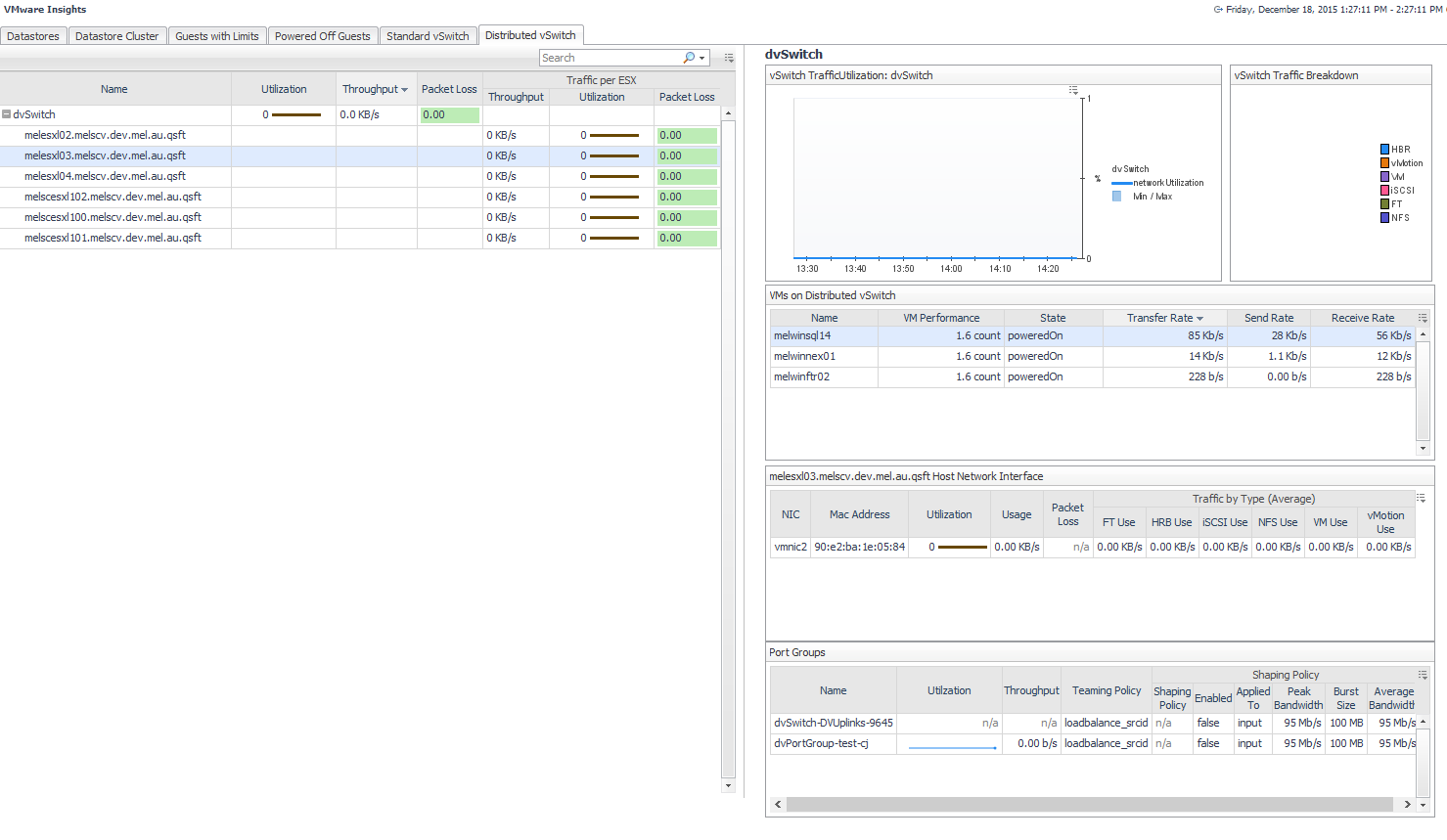This screenshot has height=840, width=1447.
Task: Click the dvPortGroup-test-cj utilization sparkline
Action: coord(953,747)
